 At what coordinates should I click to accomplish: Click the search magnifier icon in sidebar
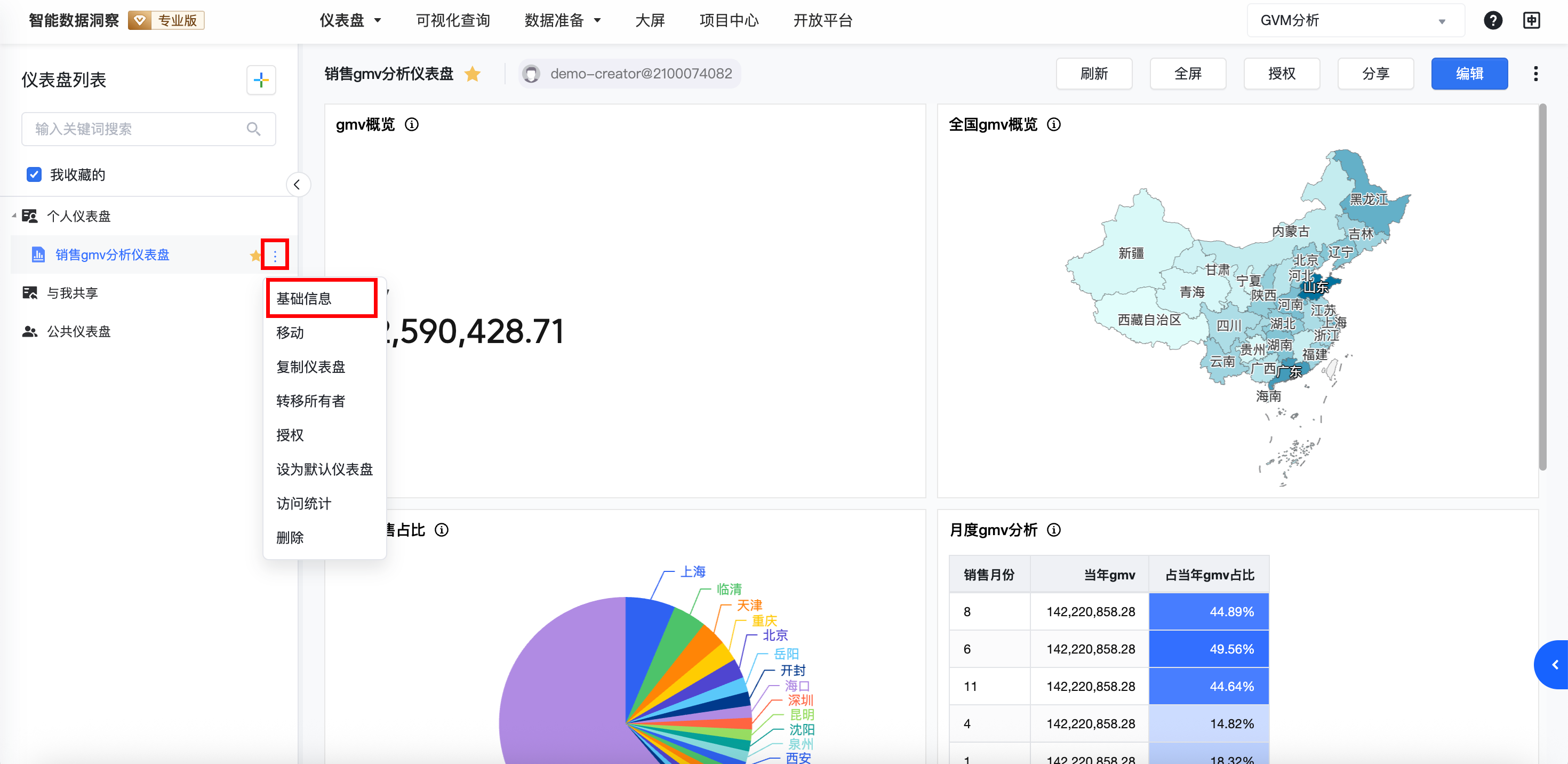[253, 129]
